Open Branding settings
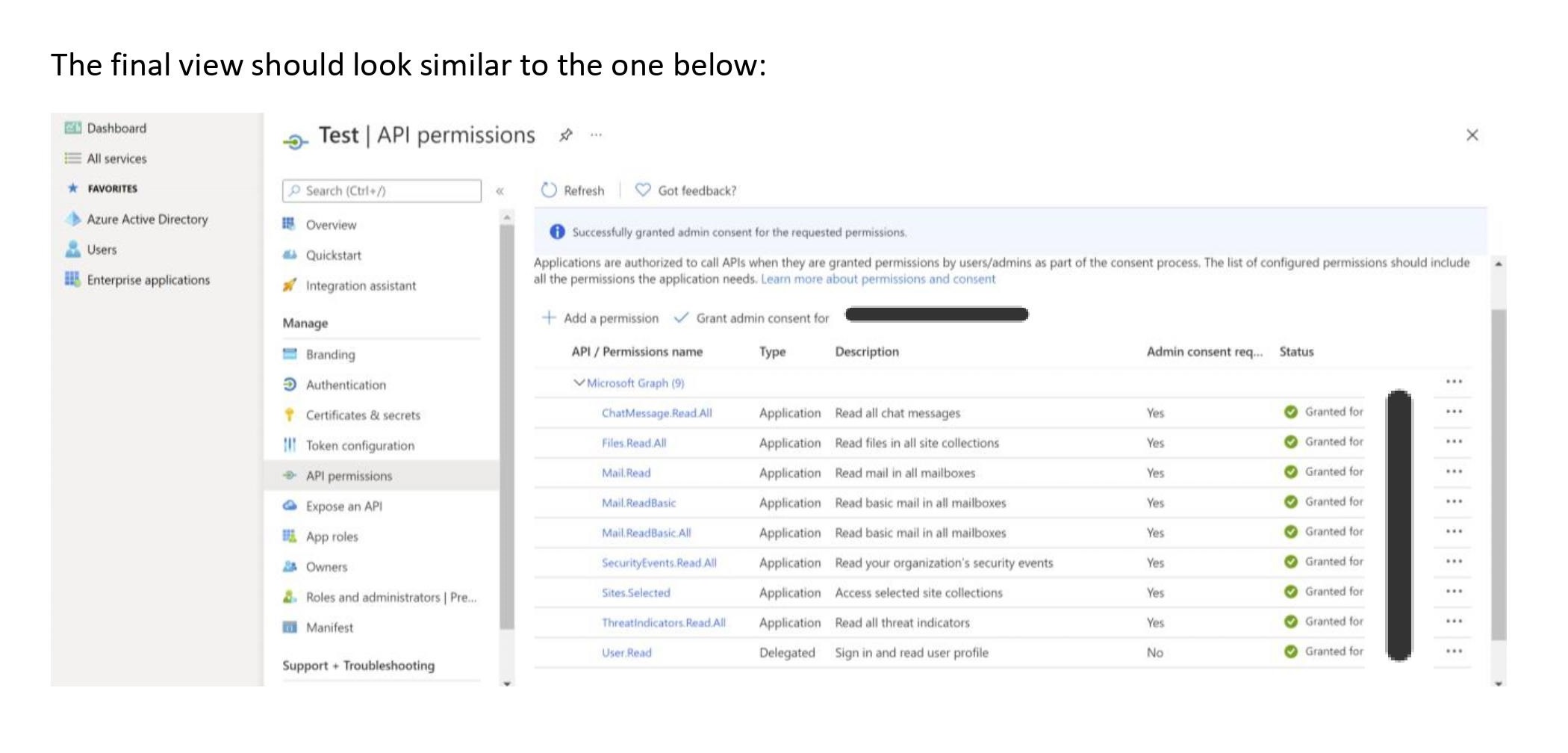 click(330, 355)
